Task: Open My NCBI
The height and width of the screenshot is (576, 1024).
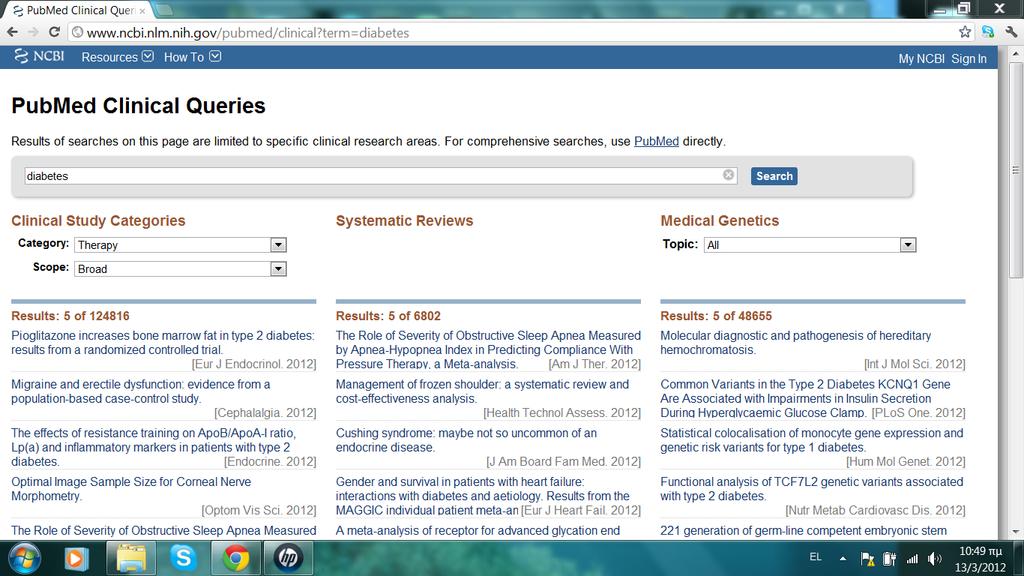Action: coord(921,58)
